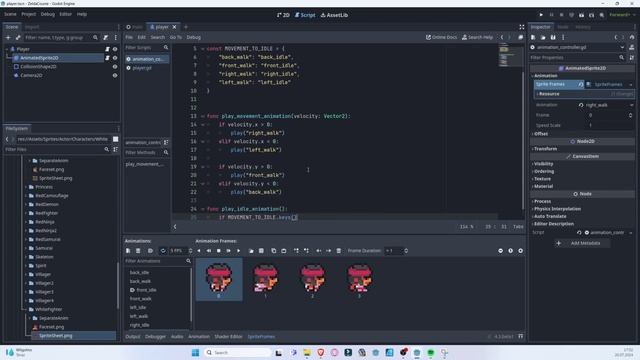This screenshot has height=360, width=640.
Task: Move selected frame right arrow icon
Action: click(x=329, y=251)
